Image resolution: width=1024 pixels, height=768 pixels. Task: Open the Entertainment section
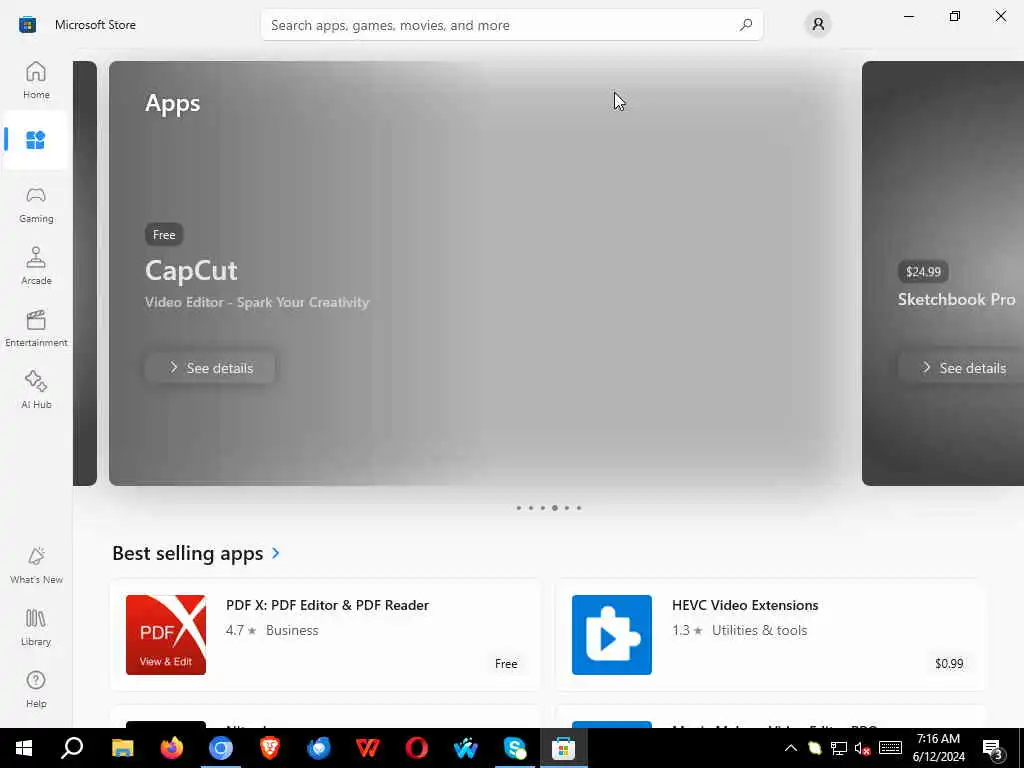pos(36,328)
